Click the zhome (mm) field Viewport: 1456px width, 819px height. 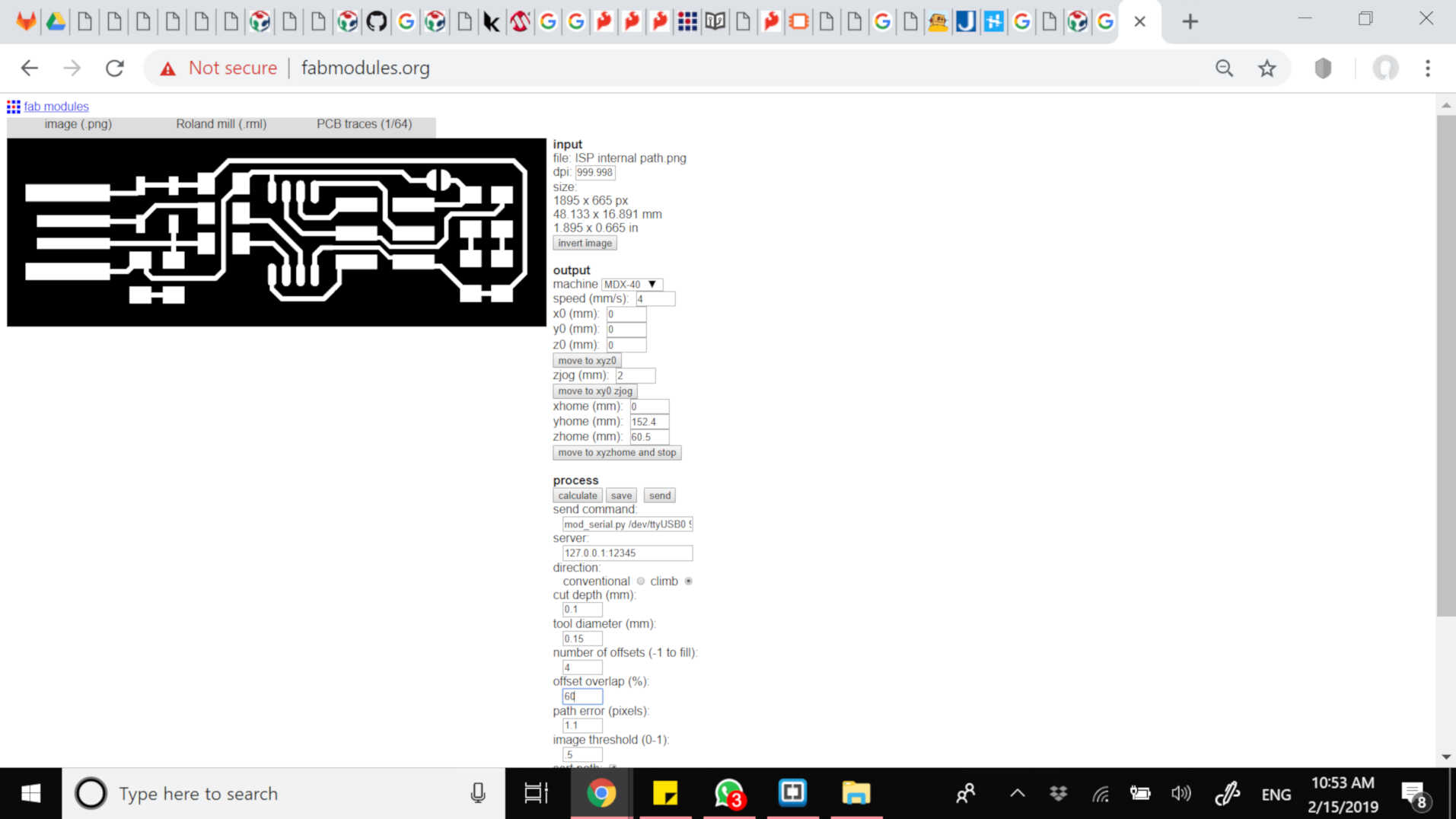pos(649,437)
